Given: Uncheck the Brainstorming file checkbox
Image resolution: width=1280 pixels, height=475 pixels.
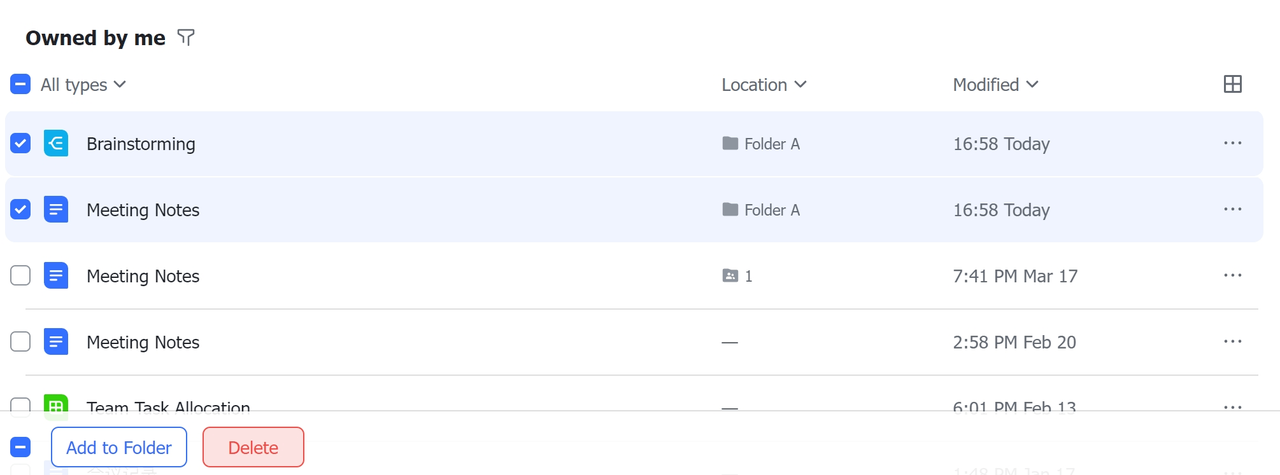Looking at the screenshot, I should pos(20,144).
